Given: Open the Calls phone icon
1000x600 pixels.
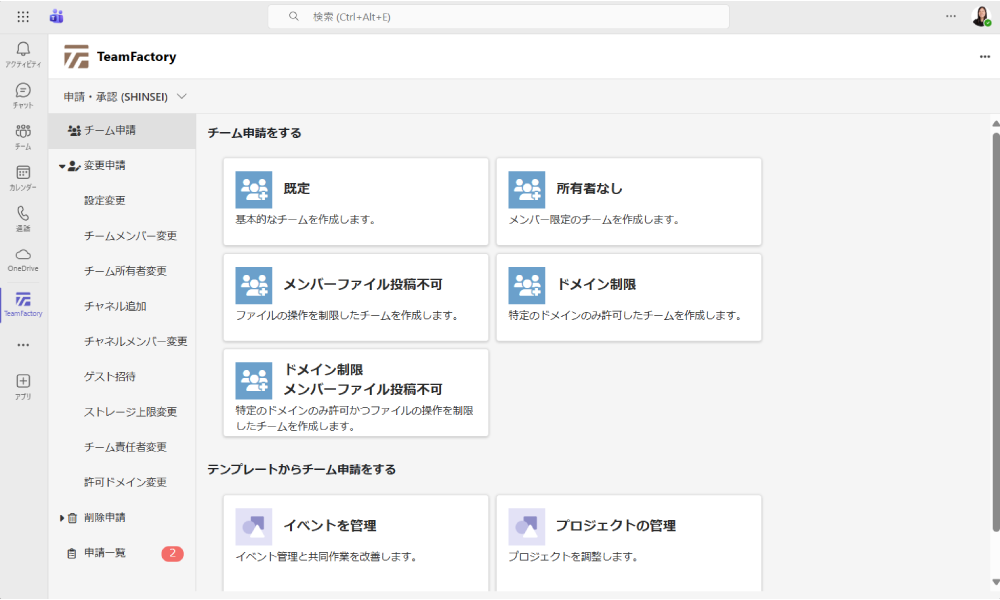Looking at the screenshot, I should pyautogui.click(x=23, y=215).
